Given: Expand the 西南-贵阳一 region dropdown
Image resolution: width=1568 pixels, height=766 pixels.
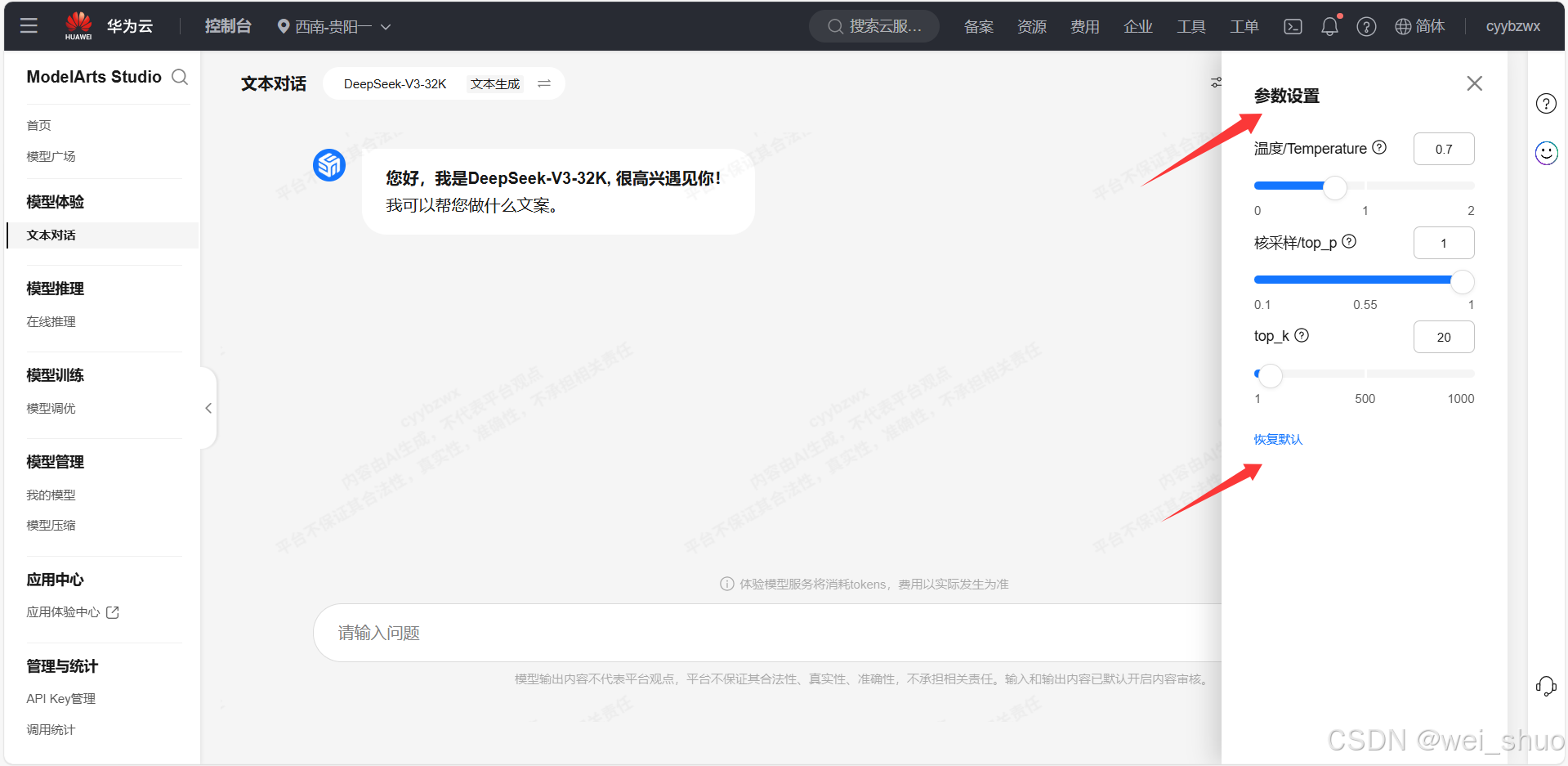Looking at the screenshot, I should coord(334,26).
